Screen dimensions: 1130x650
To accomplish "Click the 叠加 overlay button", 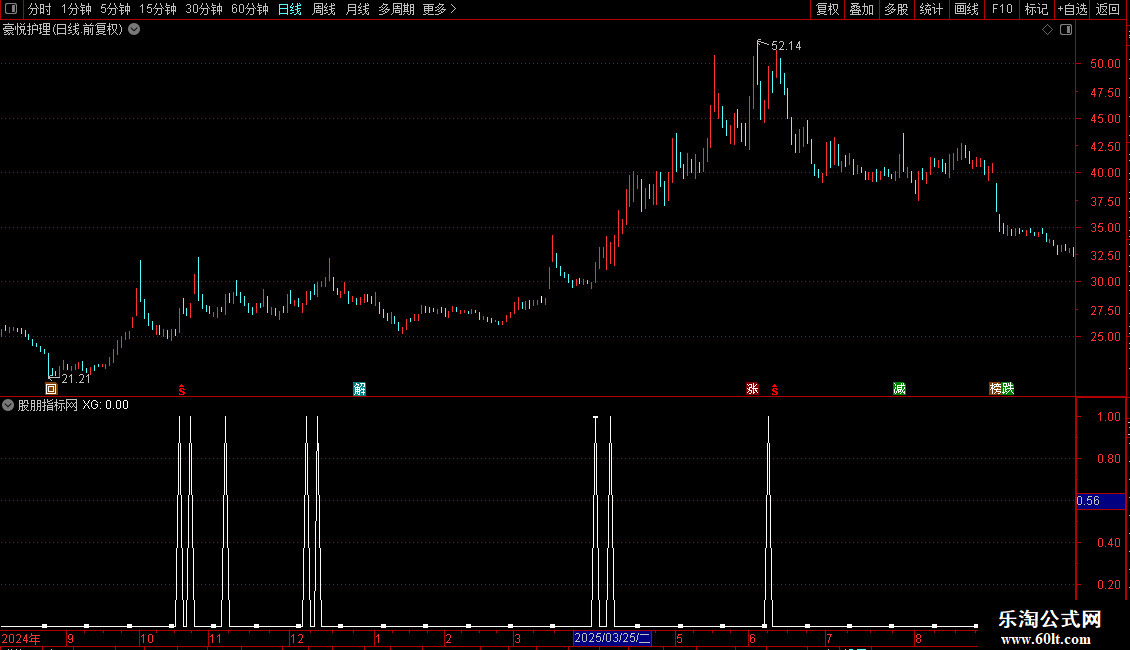I will click(861, 9).
